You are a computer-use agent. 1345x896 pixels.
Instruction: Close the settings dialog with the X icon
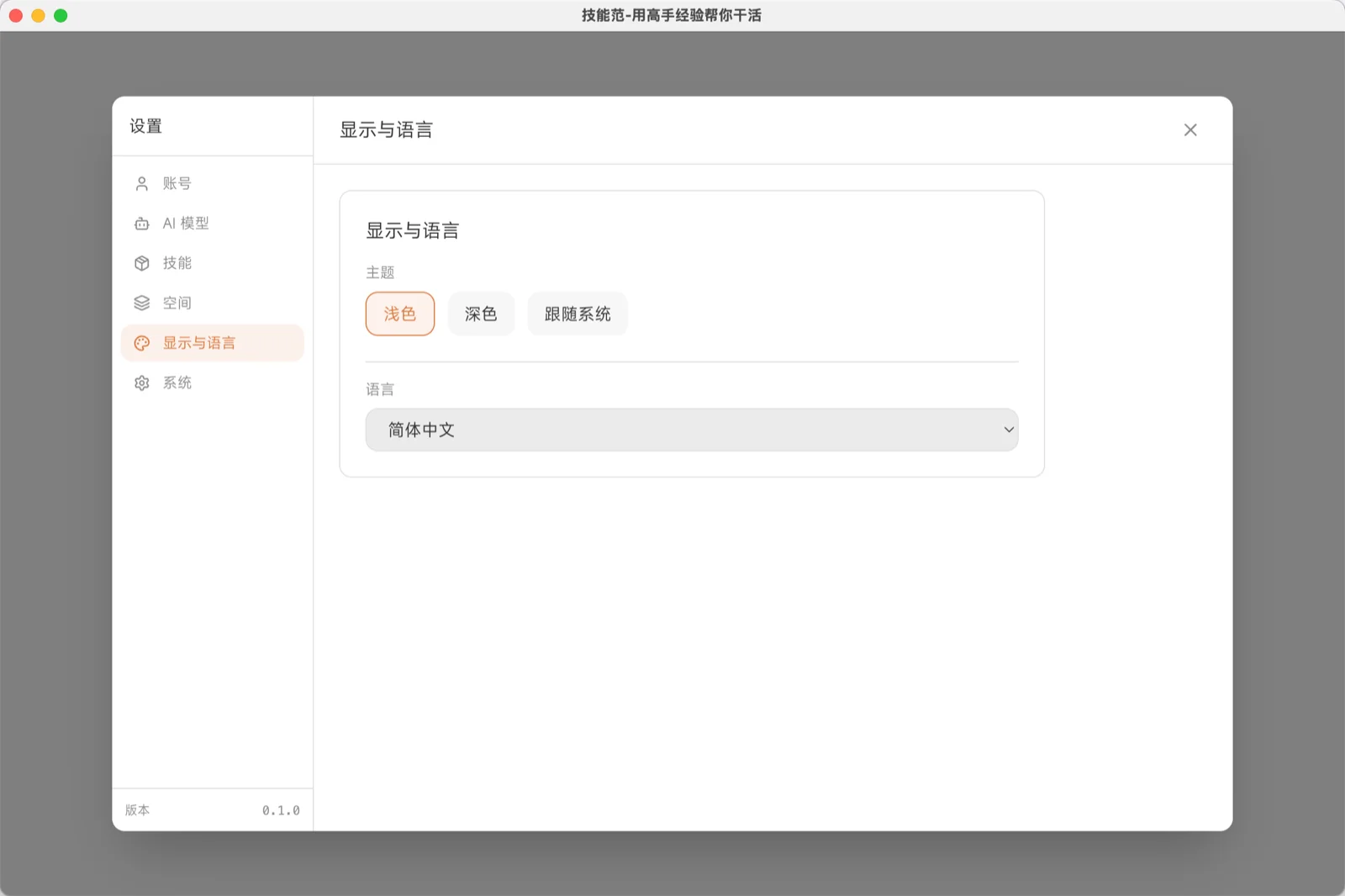click(x=1189, y=130)
